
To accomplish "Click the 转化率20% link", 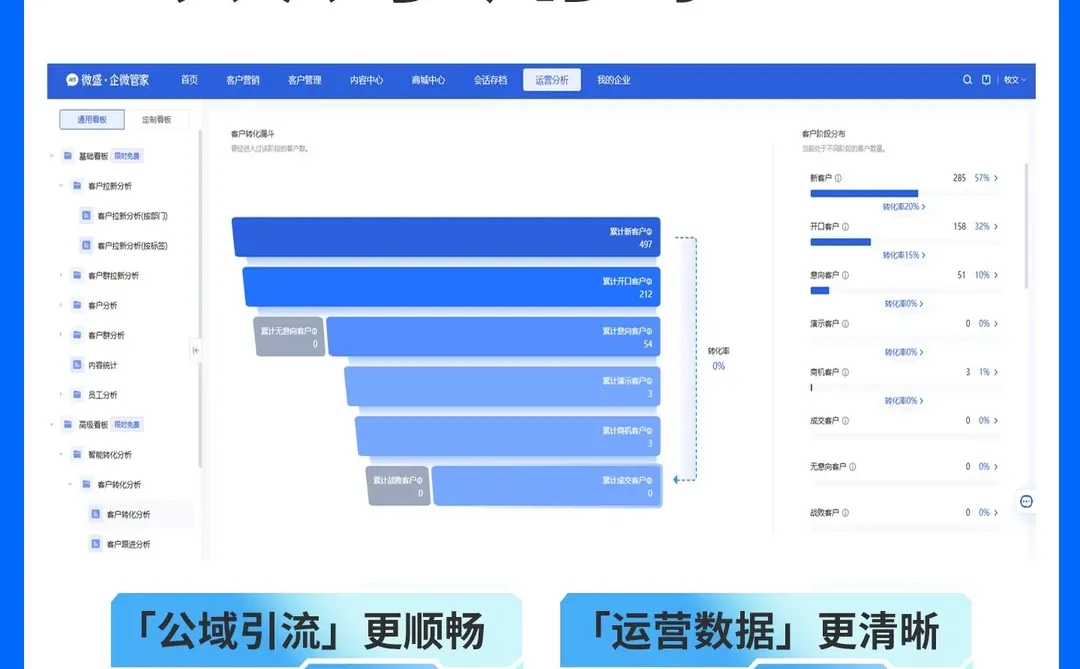I will [903, 206].
